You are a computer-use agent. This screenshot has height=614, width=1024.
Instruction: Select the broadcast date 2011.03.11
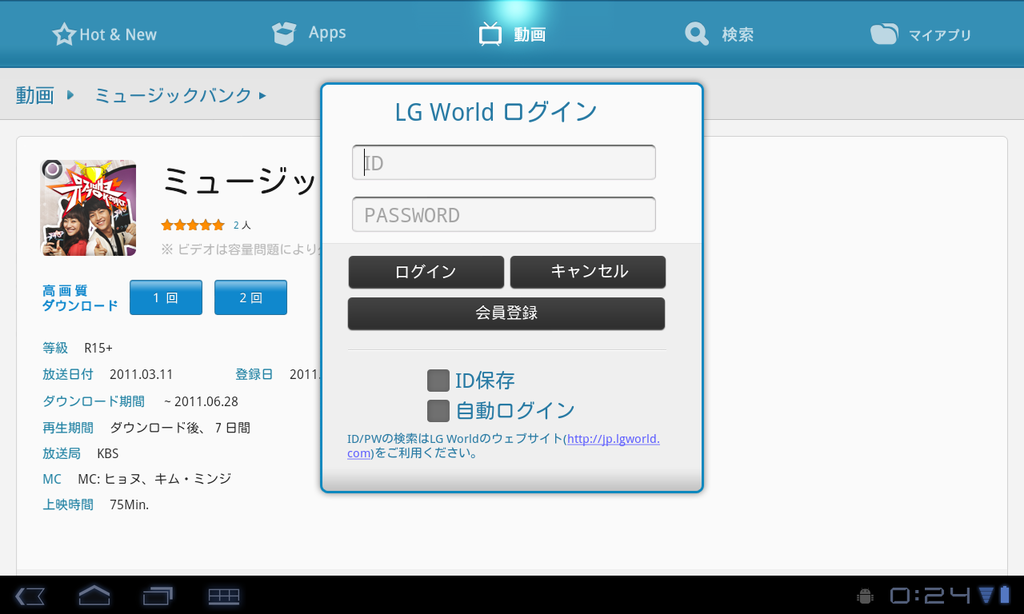(141, 375)
